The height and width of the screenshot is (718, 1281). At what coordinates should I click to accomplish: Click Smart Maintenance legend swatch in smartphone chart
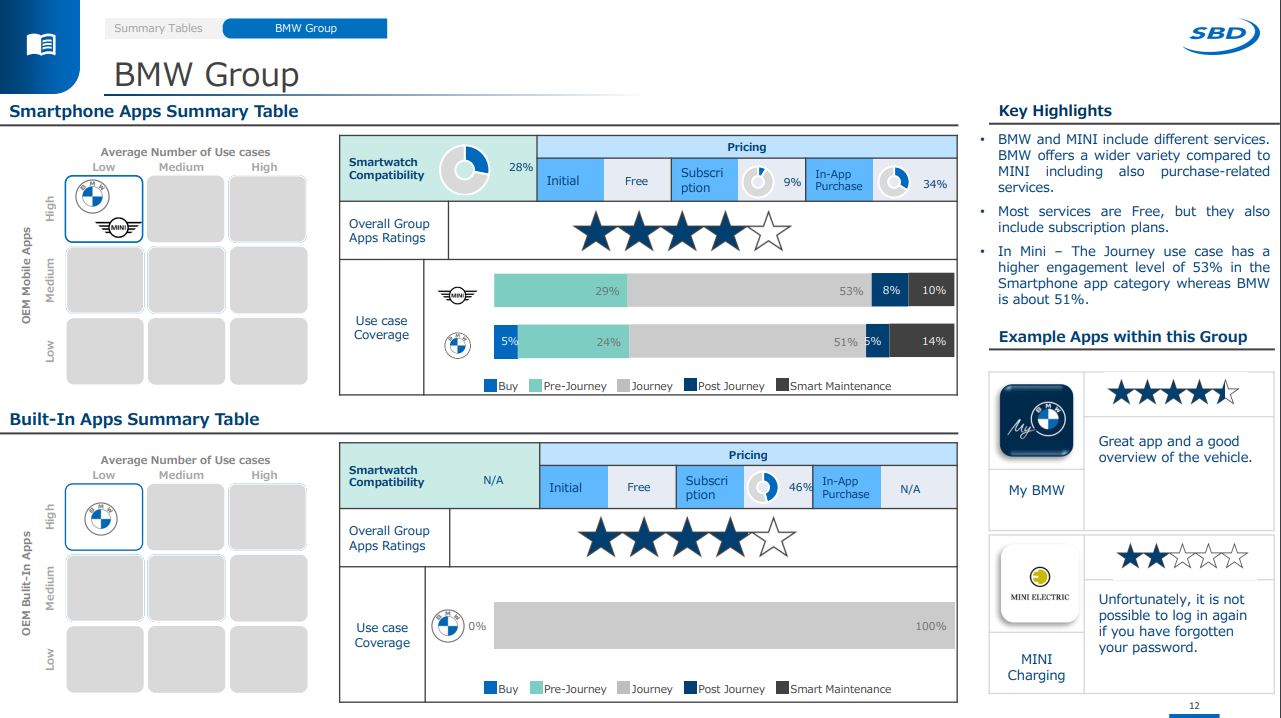coord(782,385)
